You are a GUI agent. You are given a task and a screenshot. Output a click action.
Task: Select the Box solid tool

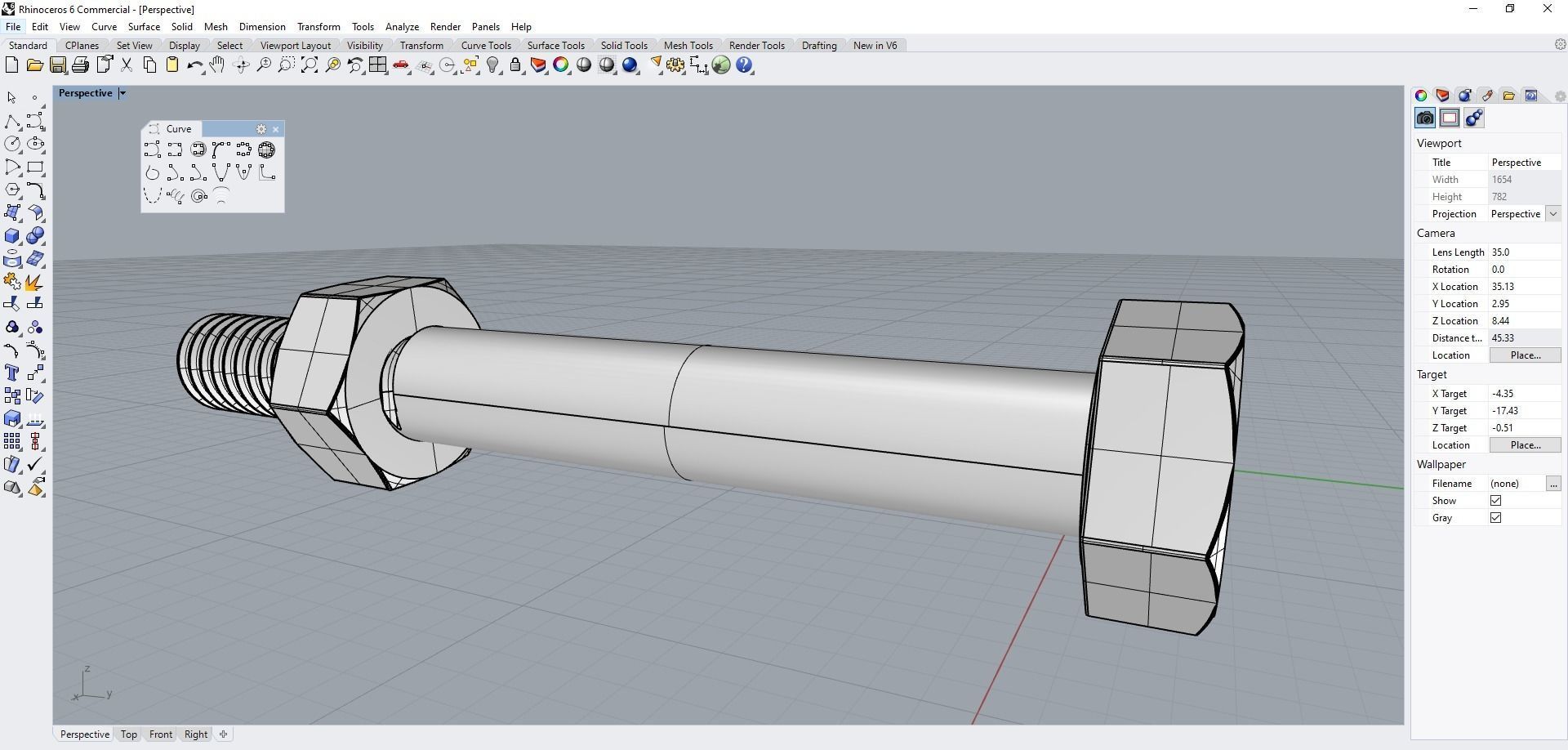tap(12, 236)
